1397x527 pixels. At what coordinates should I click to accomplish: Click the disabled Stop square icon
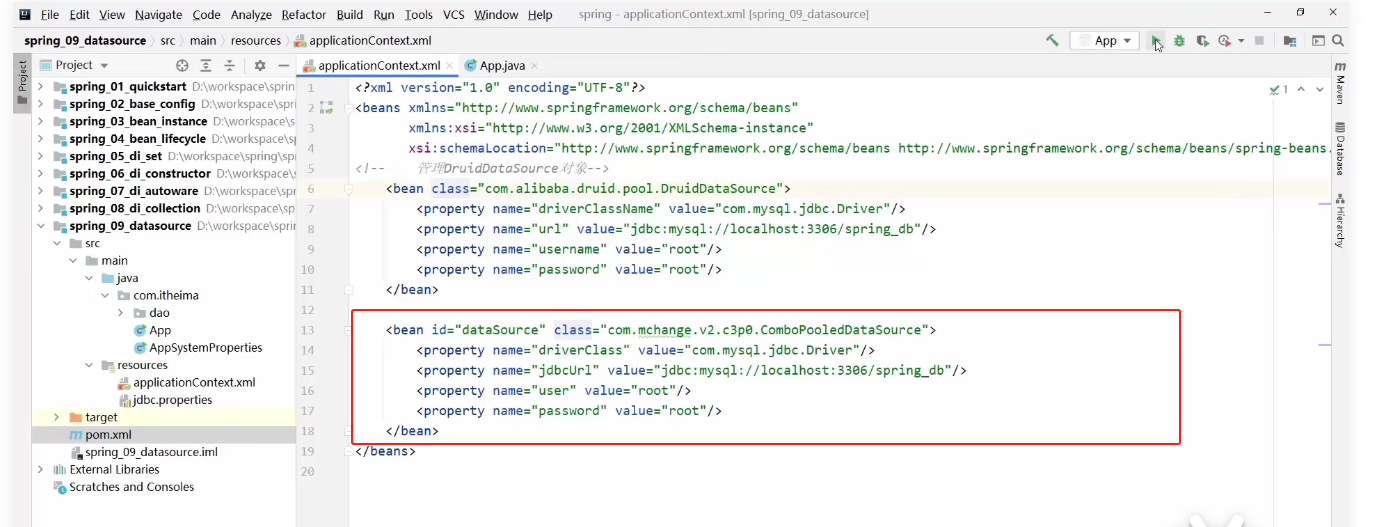(1259, 41)
